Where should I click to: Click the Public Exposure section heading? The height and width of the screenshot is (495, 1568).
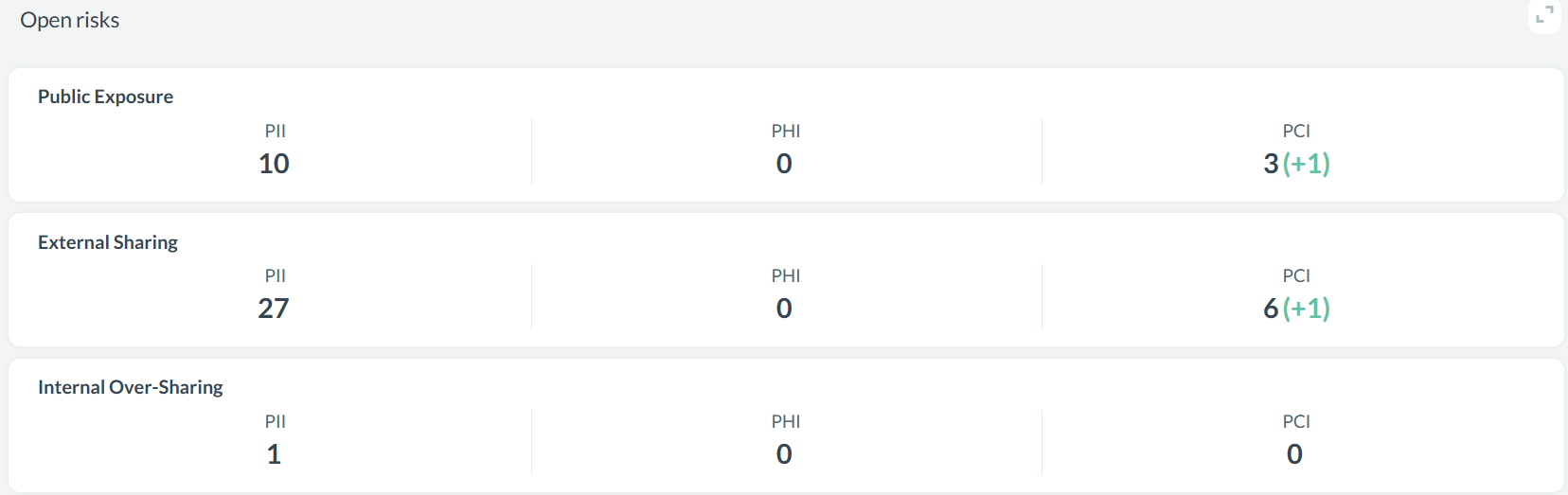pos(105,97)
